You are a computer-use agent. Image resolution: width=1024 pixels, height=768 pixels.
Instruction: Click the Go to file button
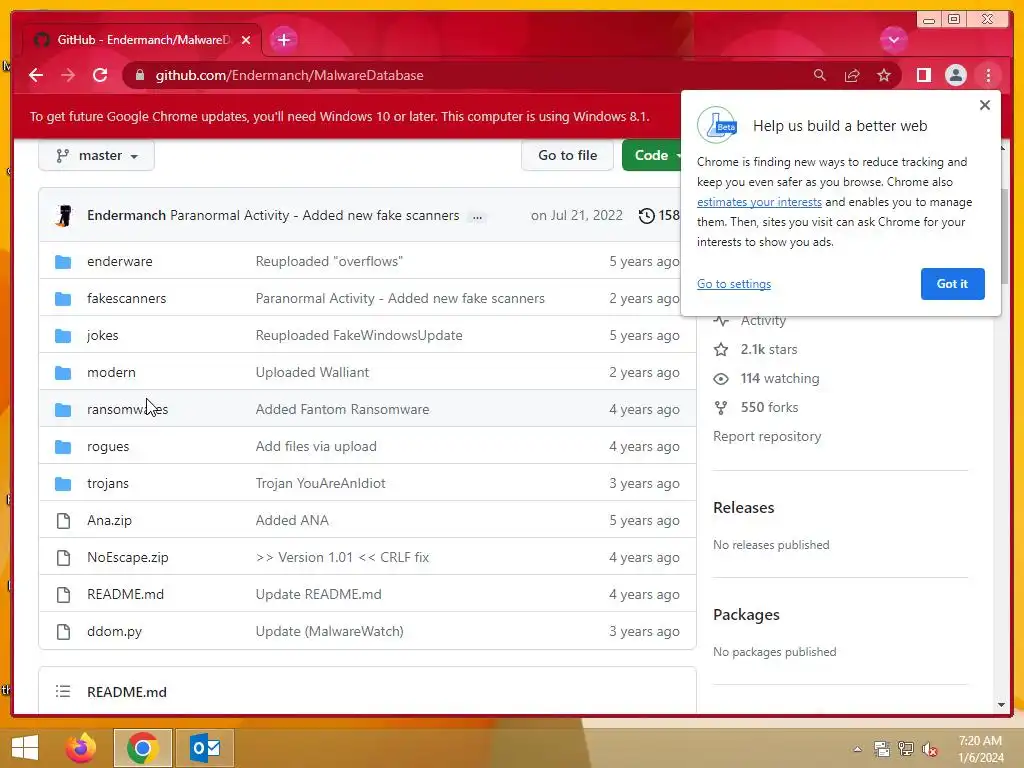click(567, 155)
